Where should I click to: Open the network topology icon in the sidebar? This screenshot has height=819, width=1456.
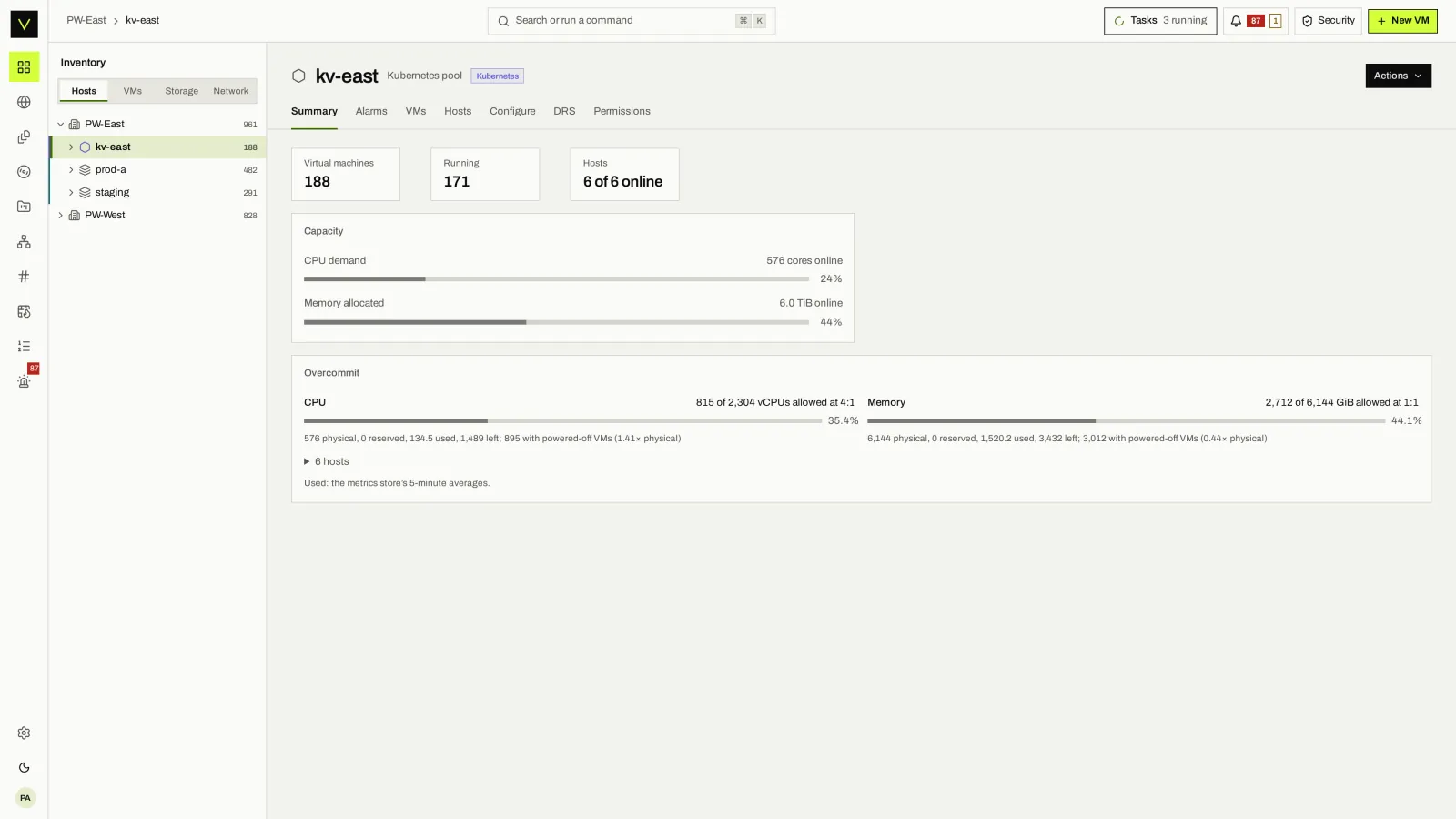click(x=24, y=242)
